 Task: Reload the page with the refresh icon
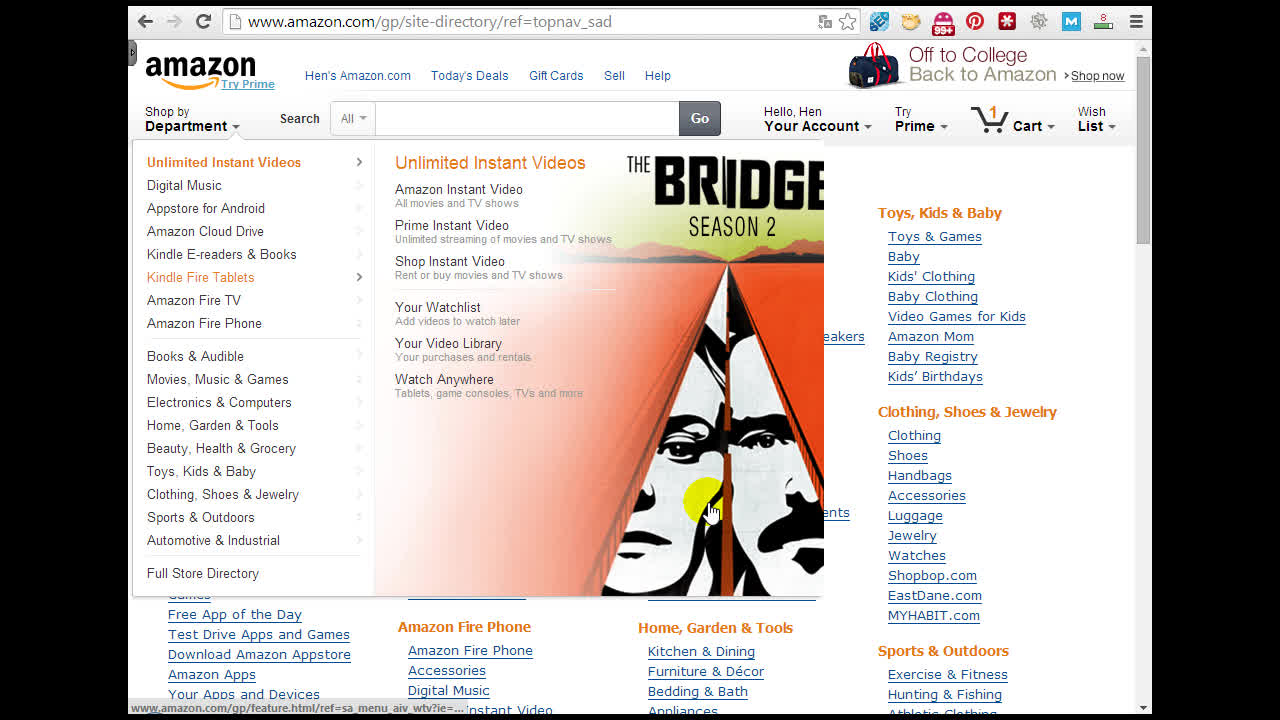click(203, 21)
